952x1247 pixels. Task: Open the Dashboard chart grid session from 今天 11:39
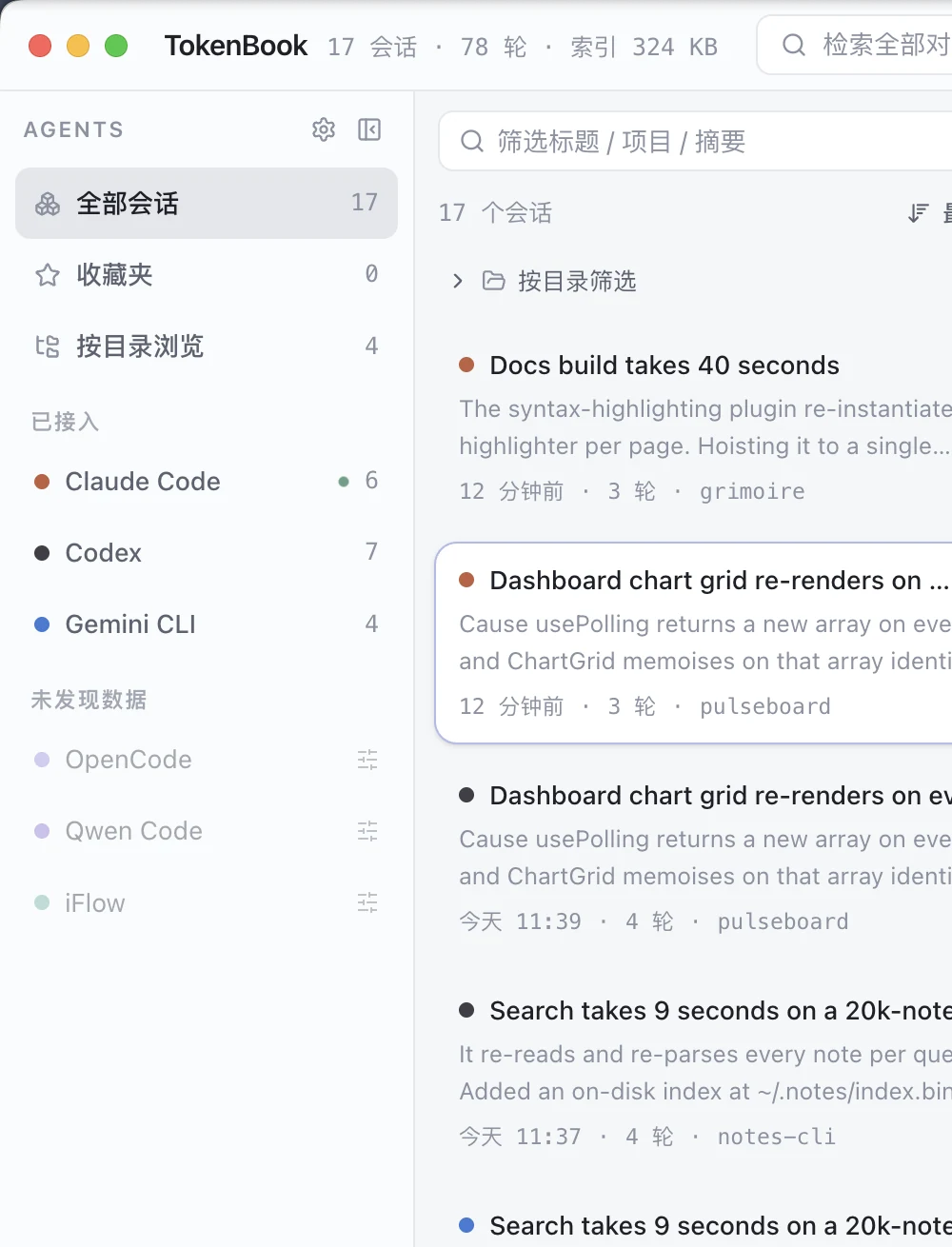(694, 858)
